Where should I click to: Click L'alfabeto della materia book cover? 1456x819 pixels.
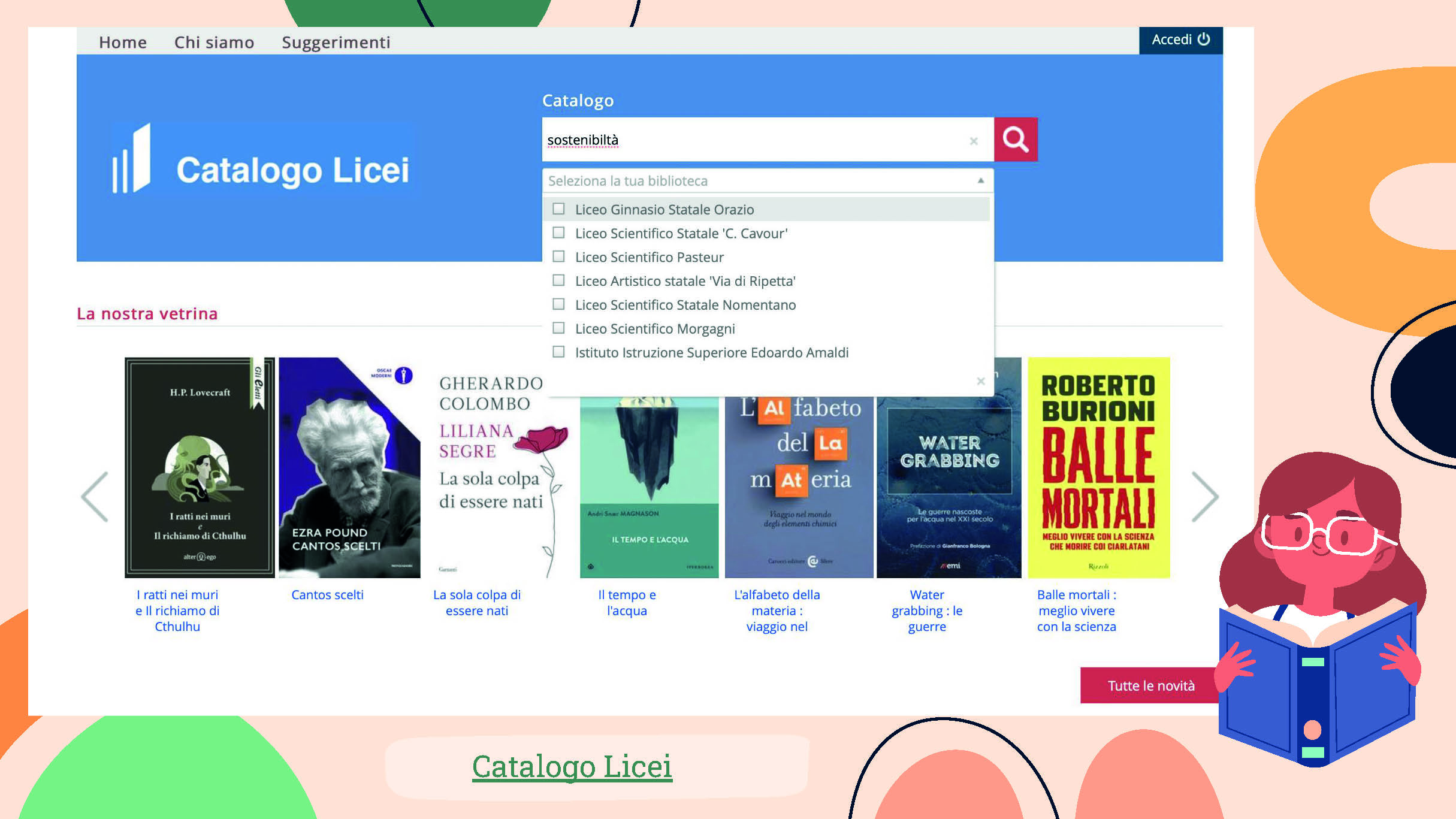coord(799,487)
